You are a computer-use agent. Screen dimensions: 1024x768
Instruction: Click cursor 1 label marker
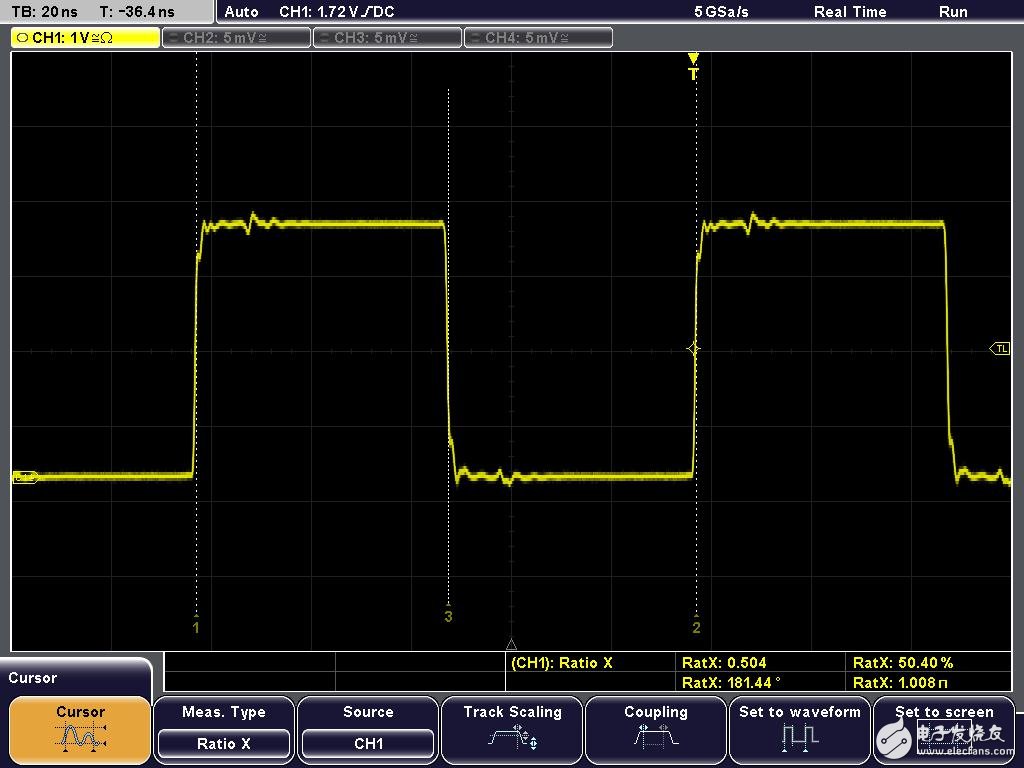point(197,627)
